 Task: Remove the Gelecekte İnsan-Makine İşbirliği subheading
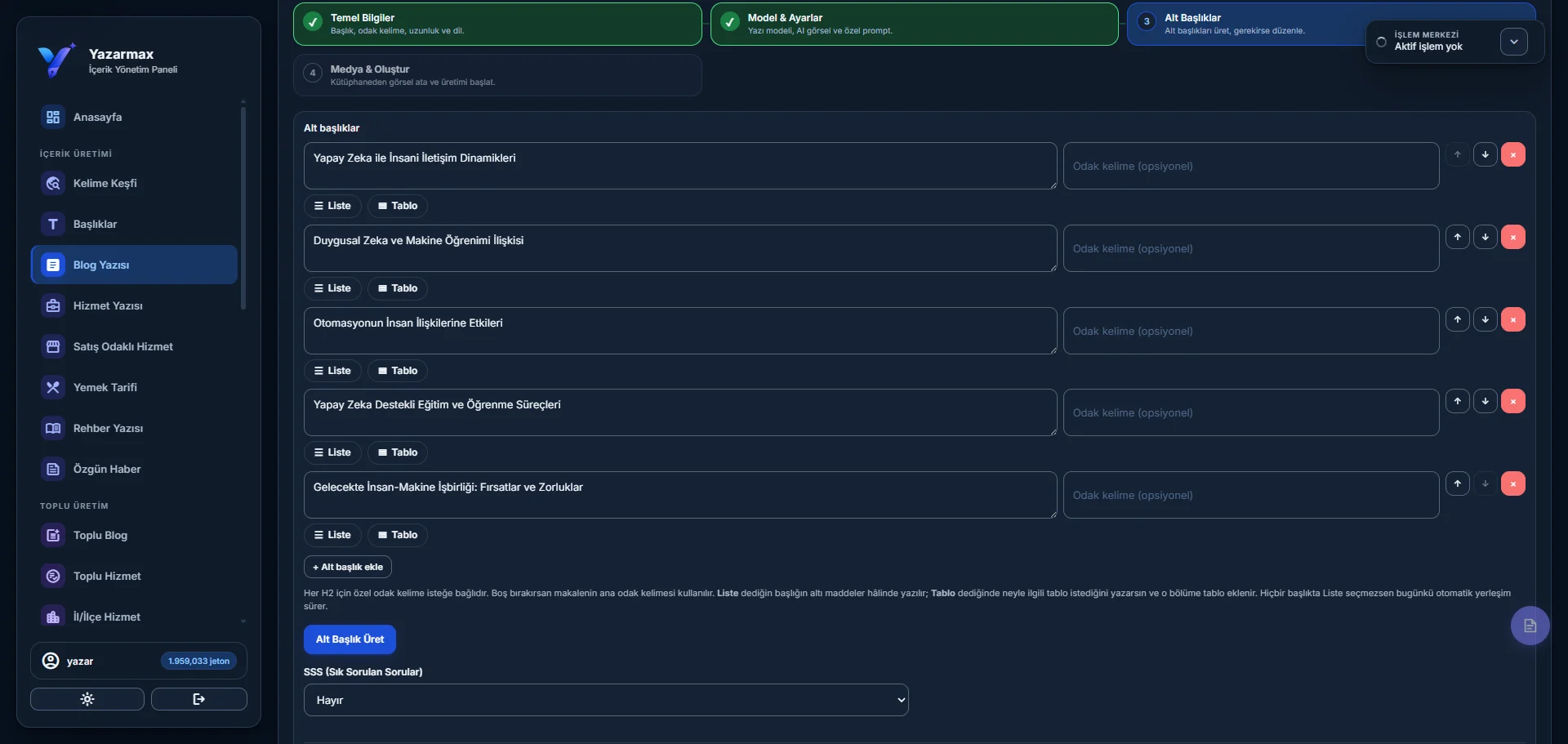click(1512, 483)
